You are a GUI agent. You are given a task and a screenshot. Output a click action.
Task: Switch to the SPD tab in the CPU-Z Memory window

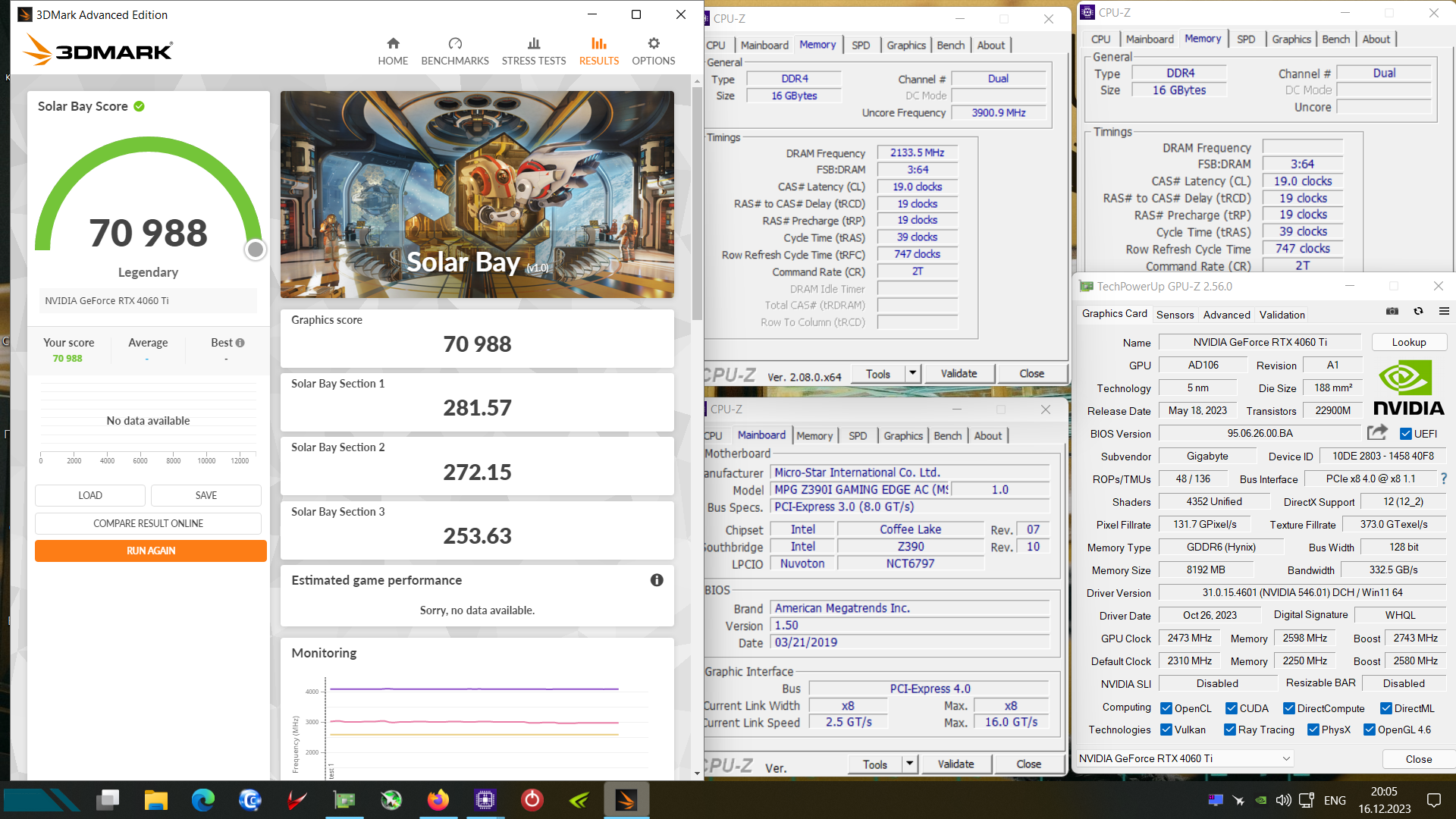861,45
